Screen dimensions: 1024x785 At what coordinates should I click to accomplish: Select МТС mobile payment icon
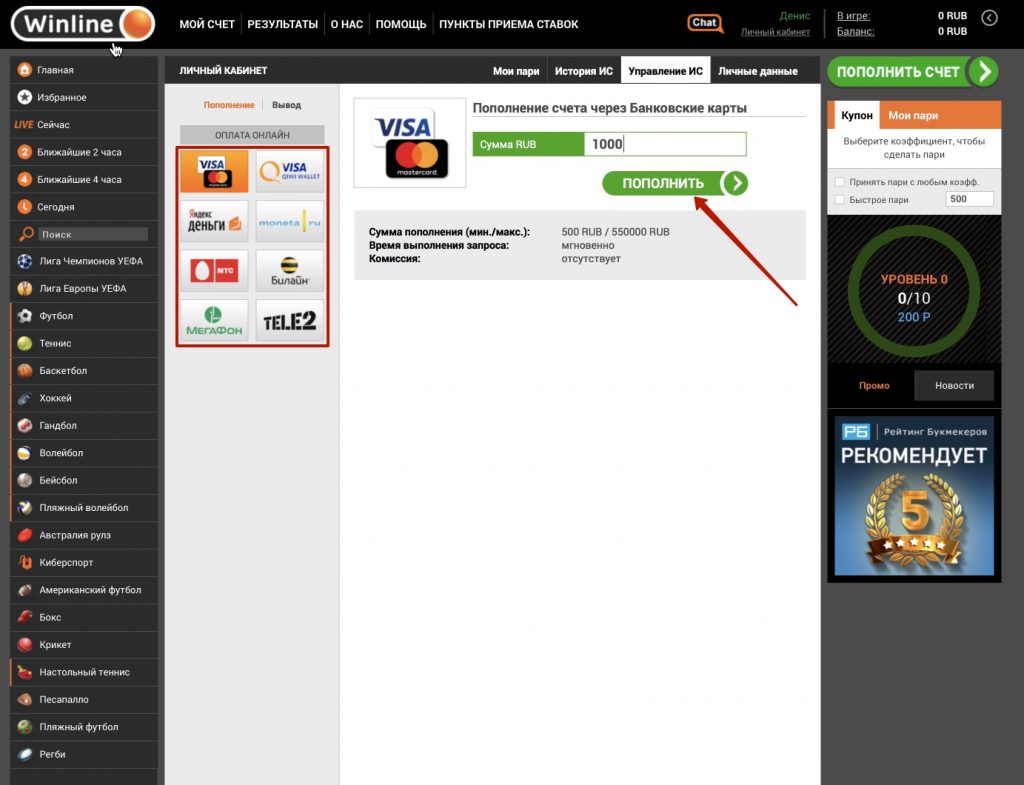(214, 270)
